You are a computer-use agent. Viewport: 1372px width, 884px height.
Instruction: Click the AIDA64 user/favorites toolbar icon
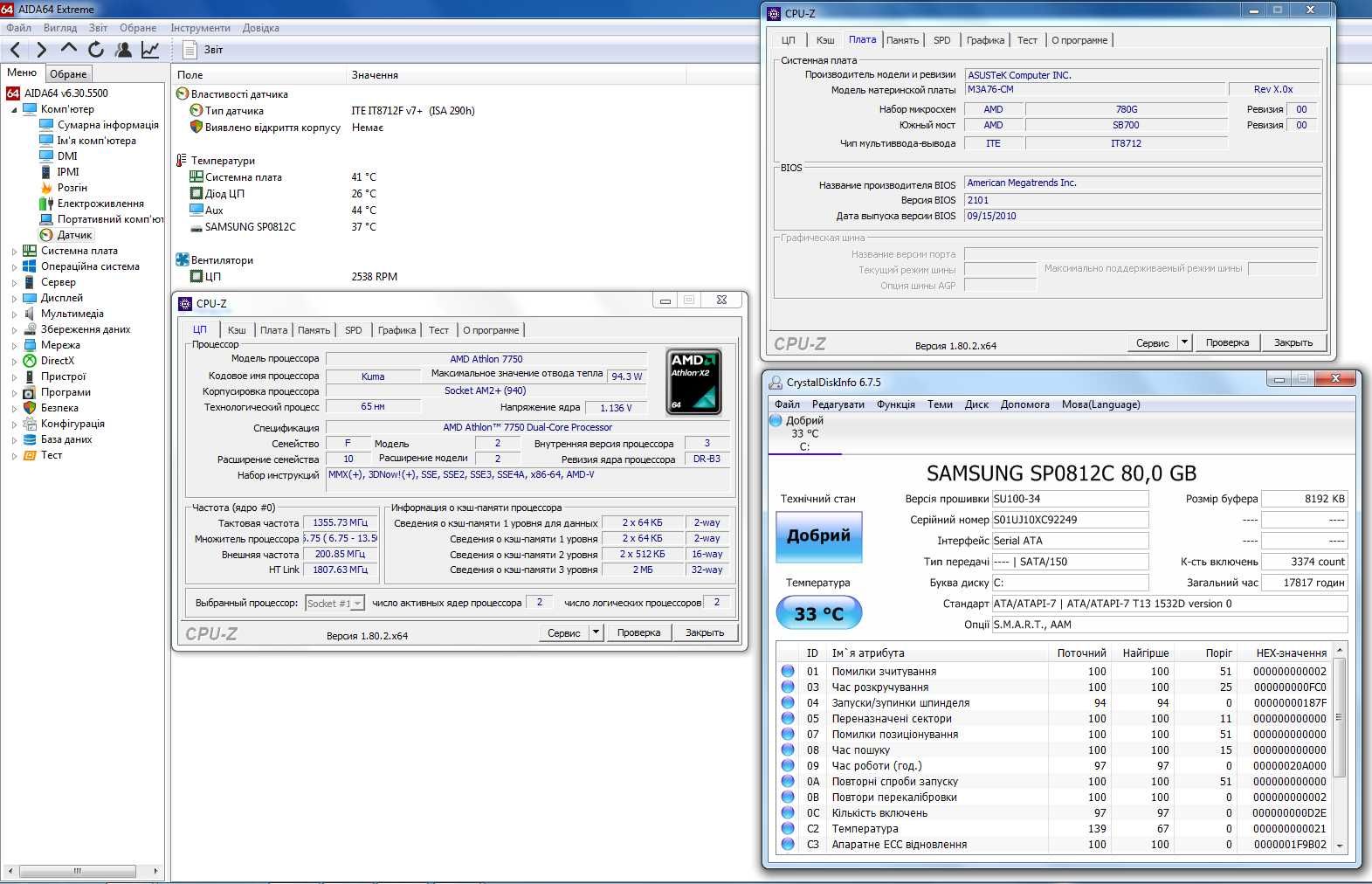(123, 50)
